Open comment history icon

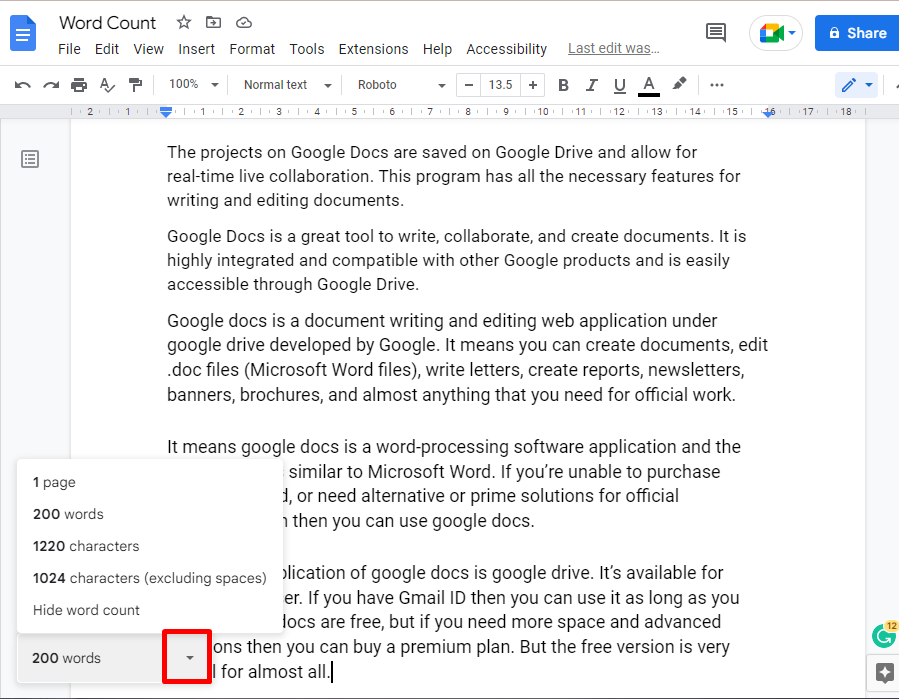(x=716, y=33)
